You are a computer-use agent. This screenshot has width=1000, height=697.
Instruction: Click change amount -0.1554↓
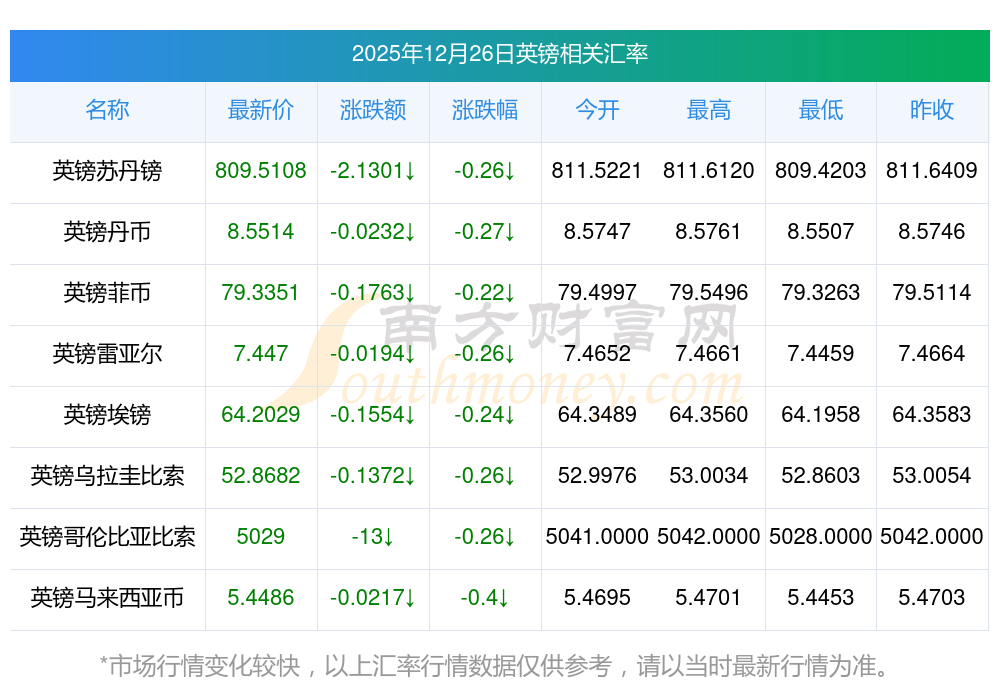373,414
